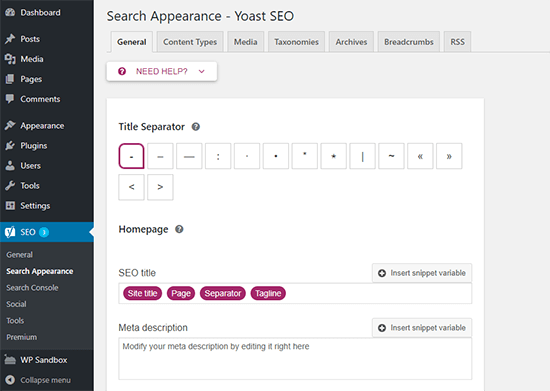Select the greater-than > separator
This screenshot has height=391, width=550.
click(160, 187)
